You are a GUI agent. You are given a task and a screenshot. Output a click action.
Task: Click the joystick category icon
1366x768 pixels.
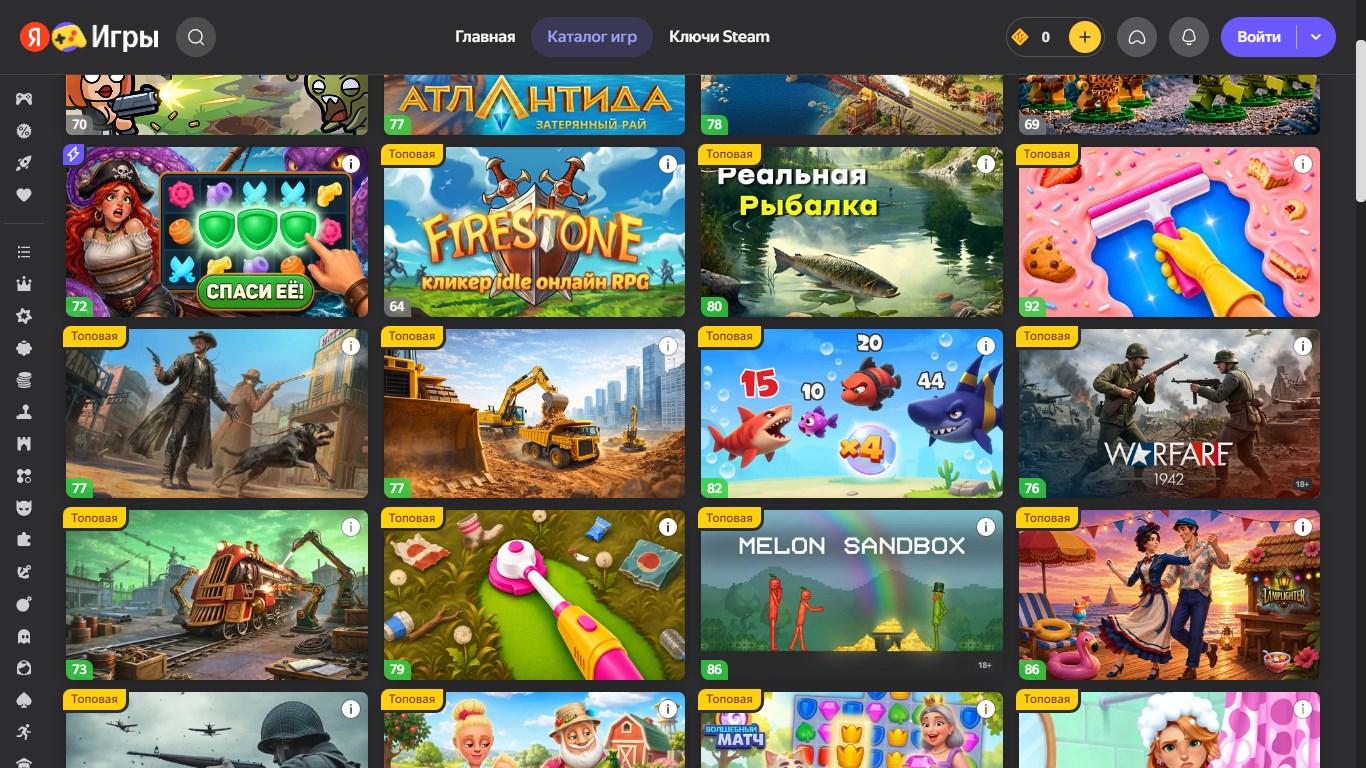(24, 412)
